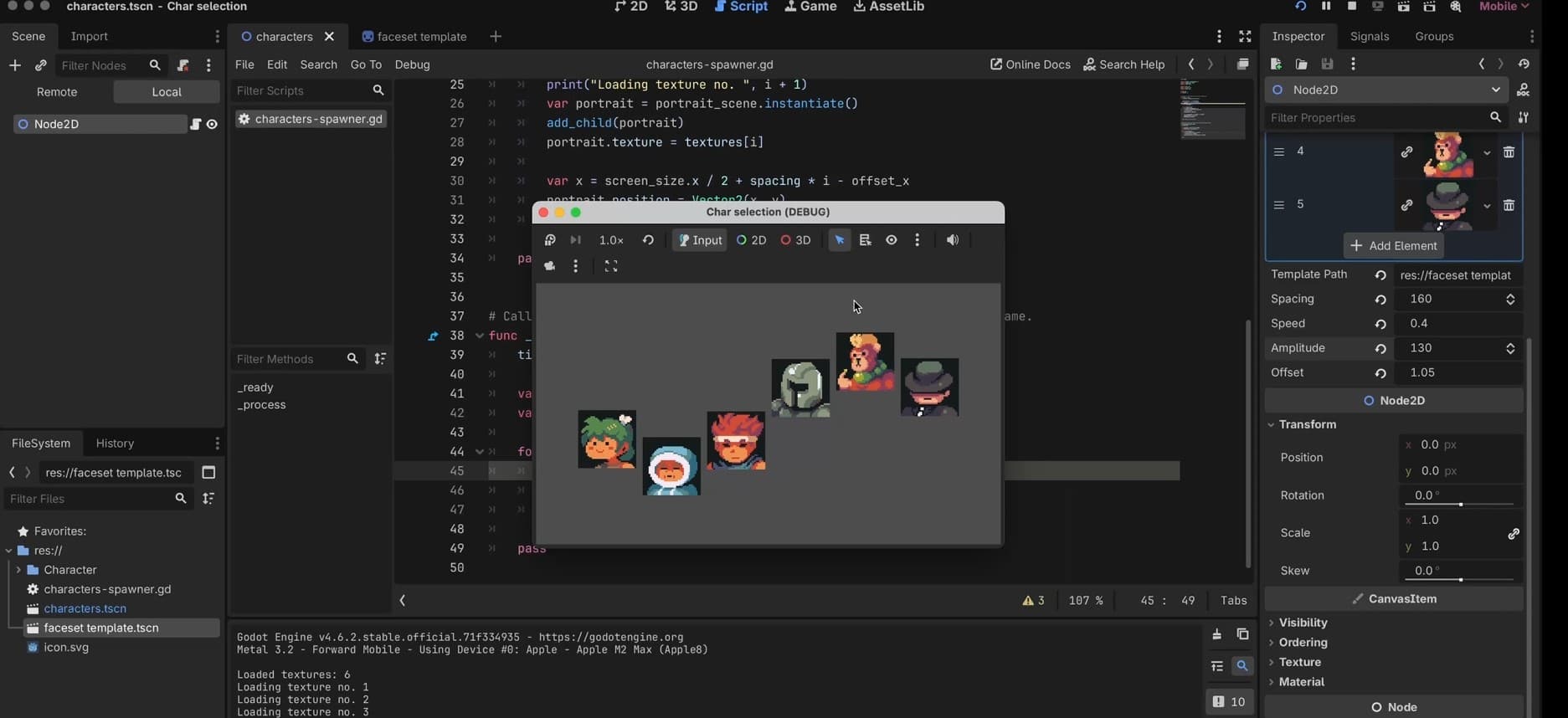The height and width of the screenshot is (718, 1568).
Task: Open Node2D documentation icon
Action: pos(1524,90)
